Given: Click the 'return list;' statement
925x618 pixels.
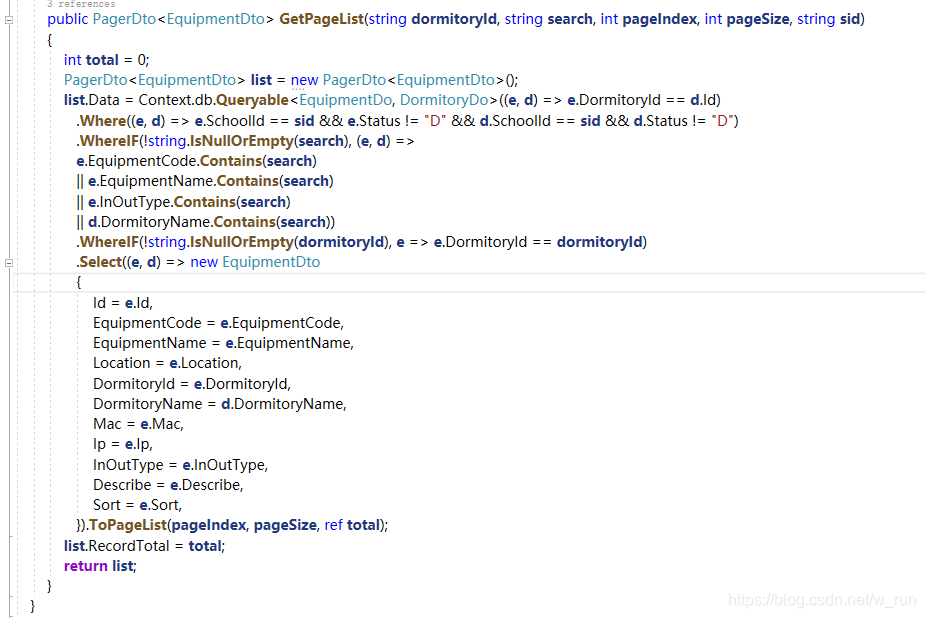Looking at the screenshot, I should click(x=100, y=566).
